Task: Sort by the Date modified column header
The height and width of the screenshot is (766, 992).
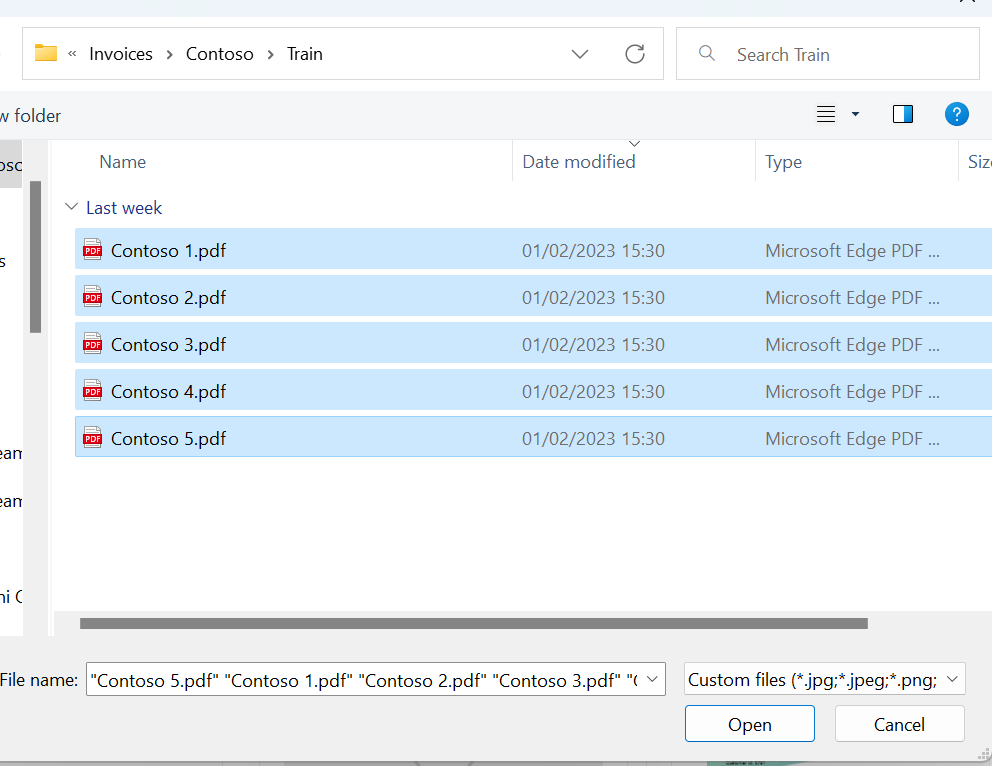Action: click(579, 162)
